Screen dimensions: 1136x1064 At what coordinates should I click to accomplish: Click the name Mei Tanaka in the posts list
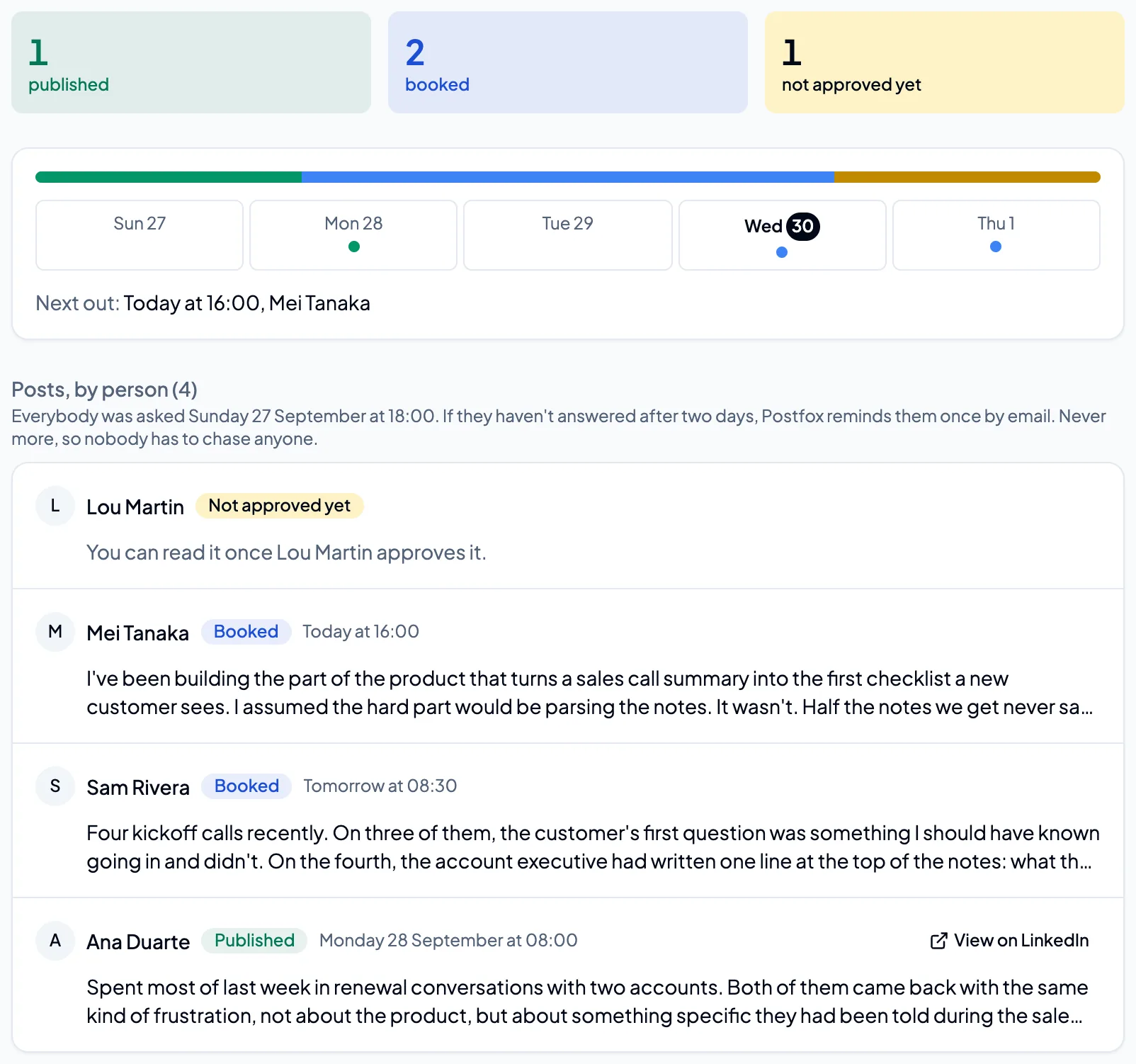pyautogui.click(x=137, y=633)
